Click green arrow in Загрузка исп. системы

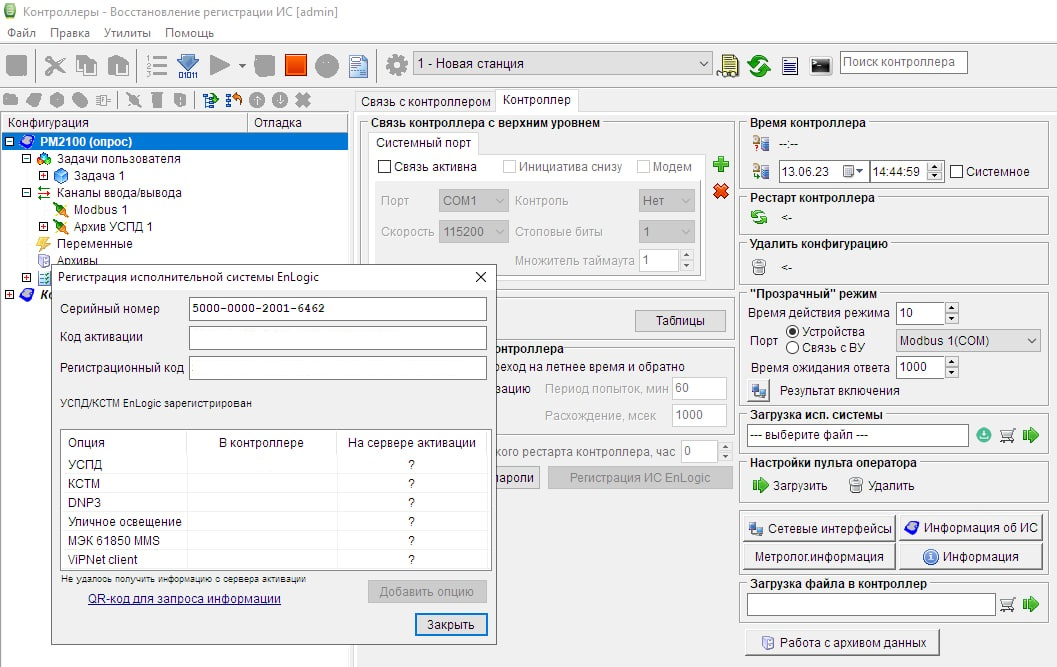point(1031,435)
